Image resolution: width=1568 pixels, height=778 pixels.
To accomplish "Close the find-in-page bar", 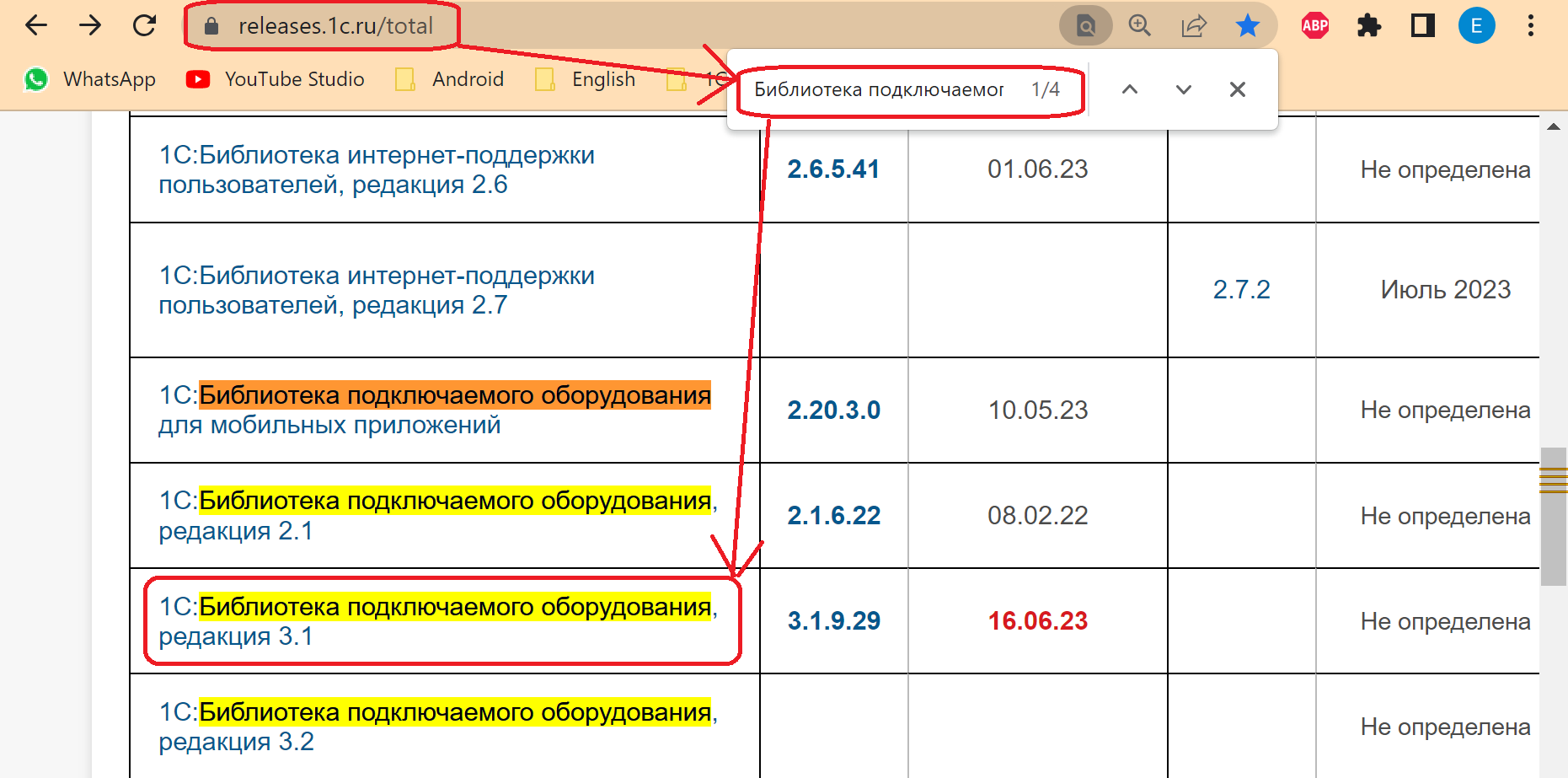I will coord(1238,89).
